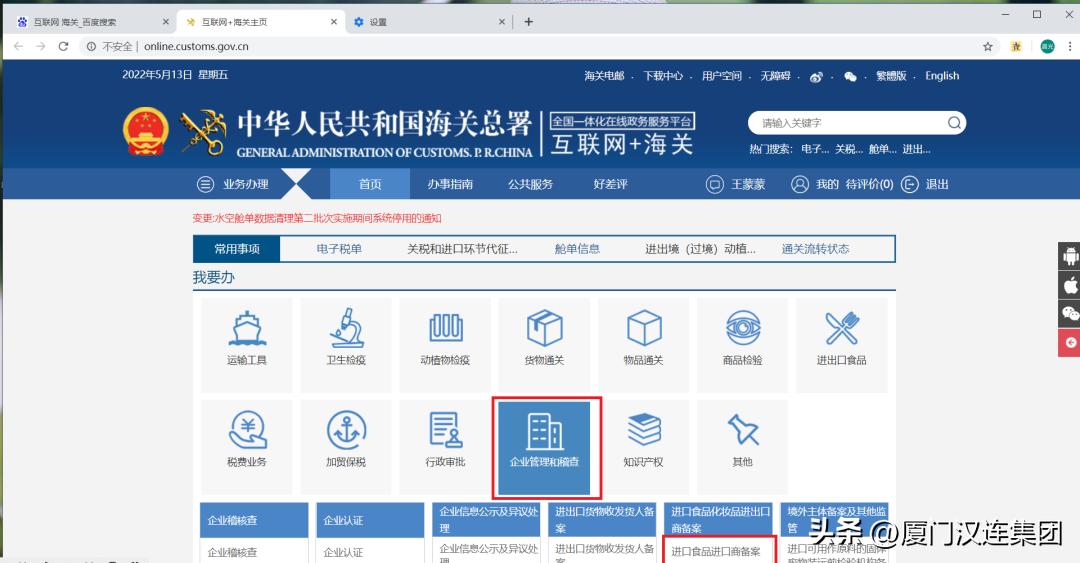Select the 企业管理和稽查 building icon tile
Image resolution: width=1080 pixels, height=563 pixels.
[x=544, y=447]
